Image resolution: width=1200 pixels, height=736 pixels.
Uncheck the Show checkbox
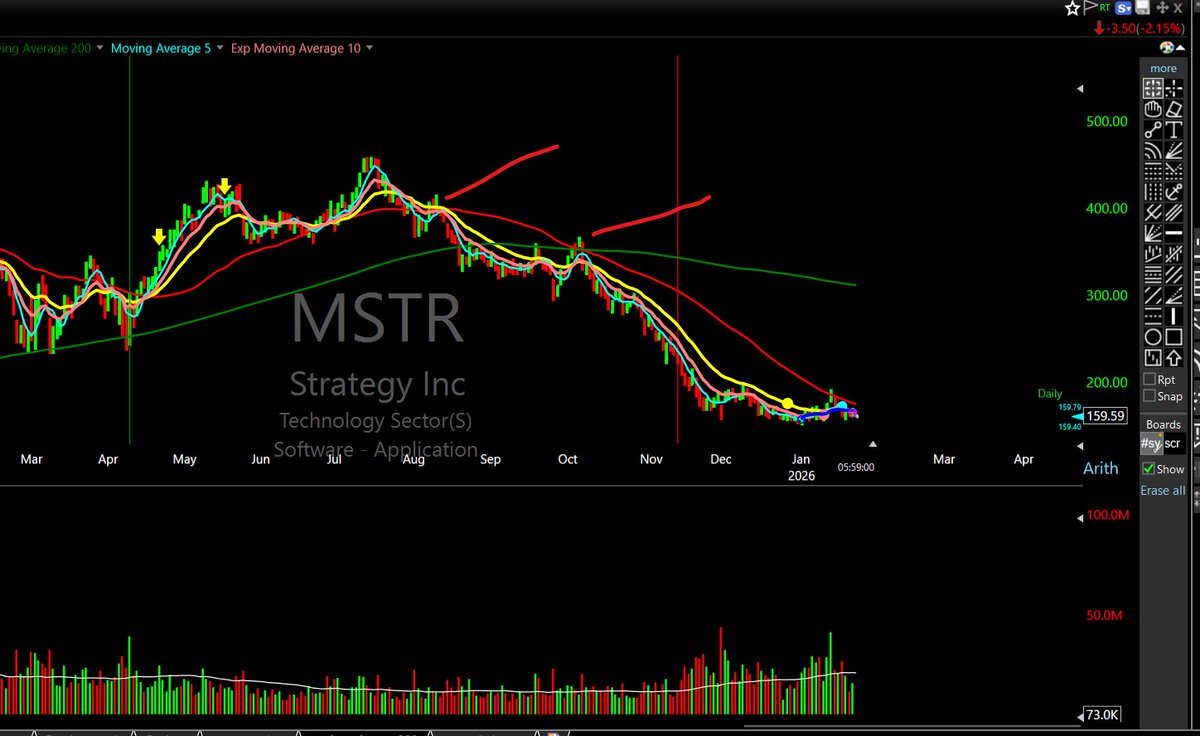tap(1149, 469)
